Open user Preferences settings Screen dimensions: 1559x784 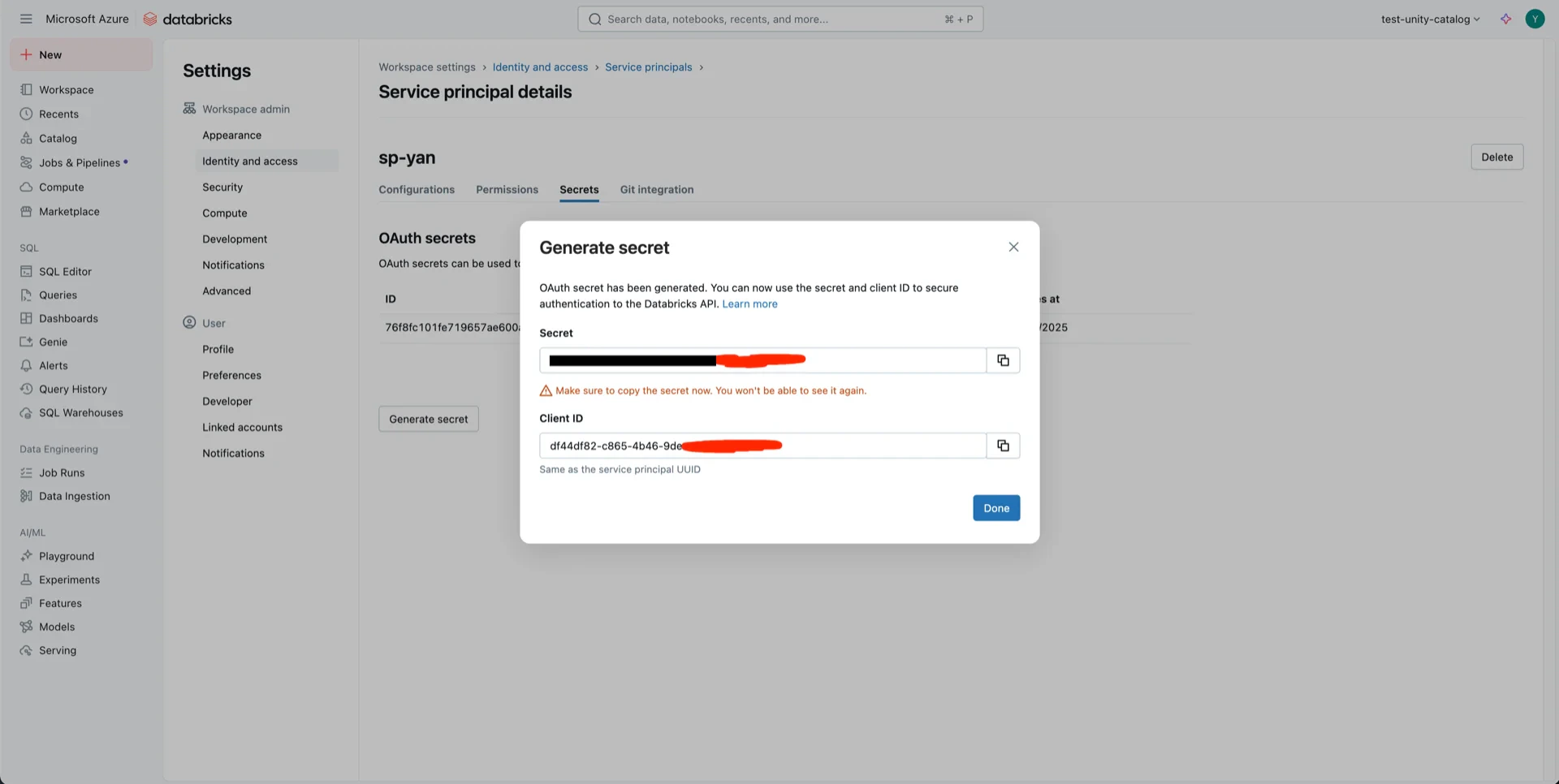(232, 375)
